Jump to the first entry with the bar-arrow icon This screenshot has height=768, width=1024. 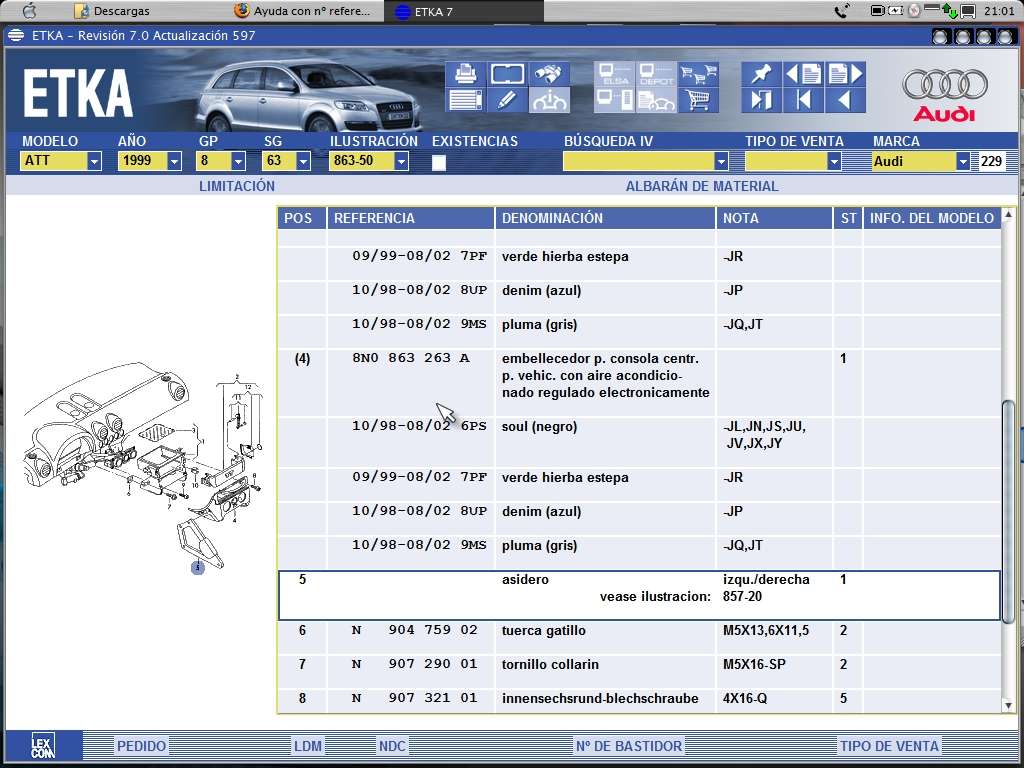803,100
